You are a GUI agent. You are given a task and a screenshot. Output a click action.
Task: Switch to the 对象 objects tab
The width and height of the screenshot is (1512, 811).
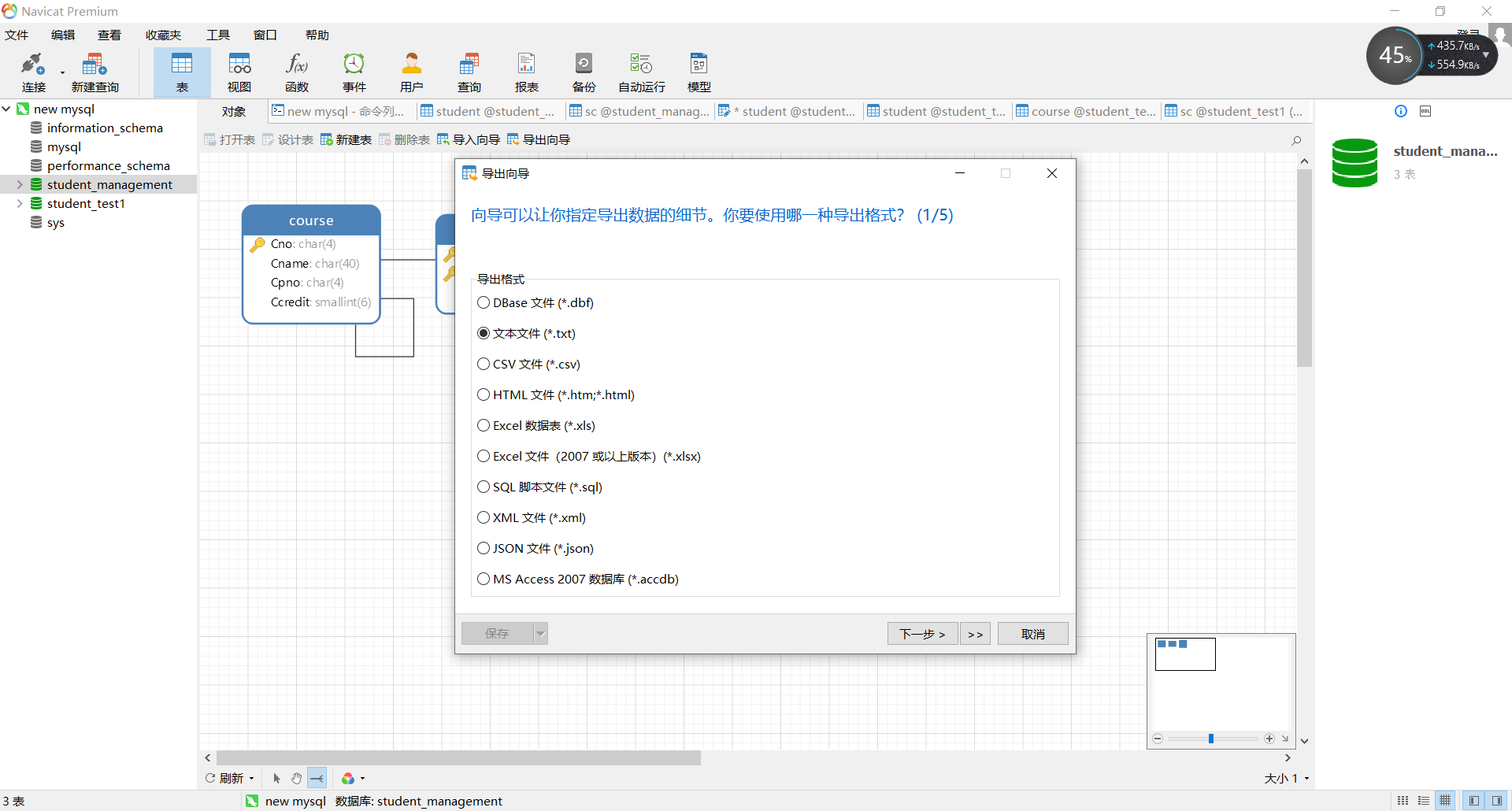click(234, 111)
